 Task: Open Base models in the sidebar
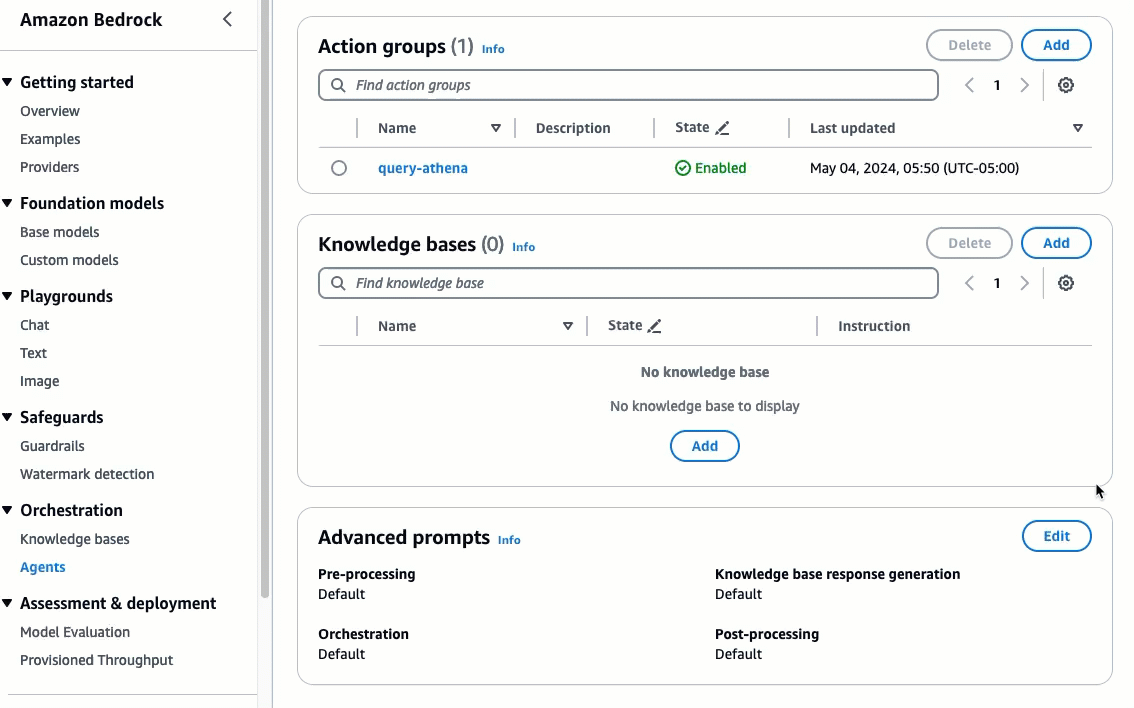coord(59,232)
